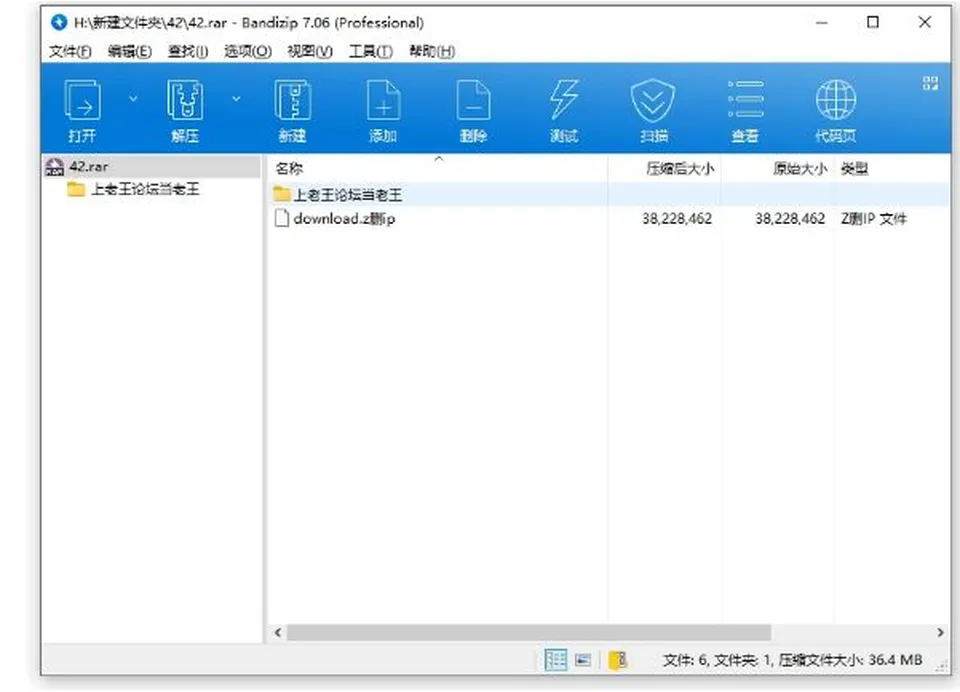Click the 代码页 (Code page) globe icon

point(836,110)
